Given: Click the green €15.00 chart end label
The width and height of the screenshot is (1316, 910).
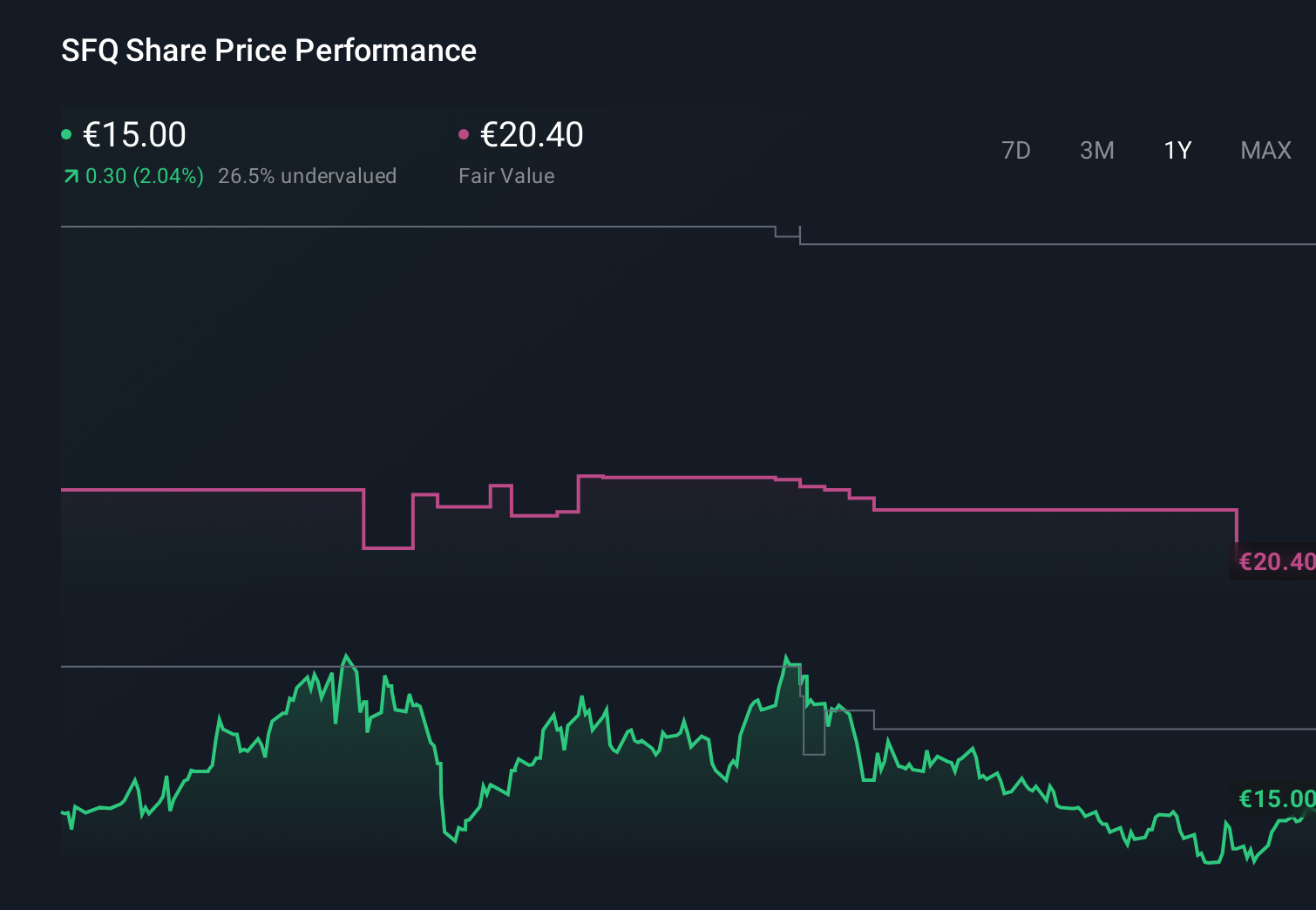Looking at the screenshot, I should coord(1276,798).
